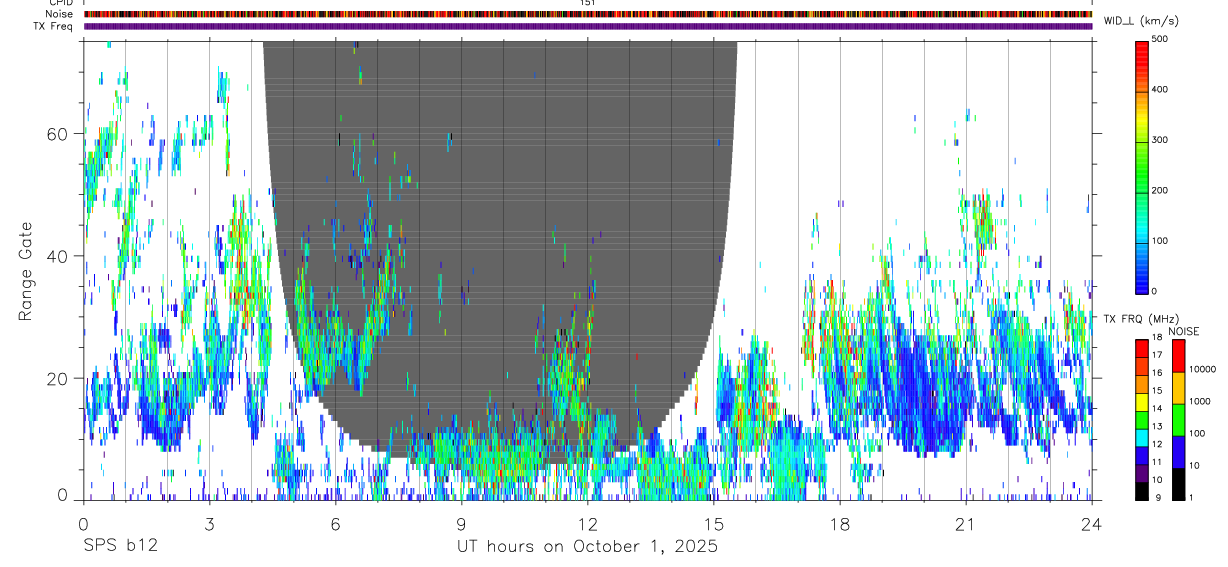Click the 12 tick on the UT hours axis

tap(587, 523)
